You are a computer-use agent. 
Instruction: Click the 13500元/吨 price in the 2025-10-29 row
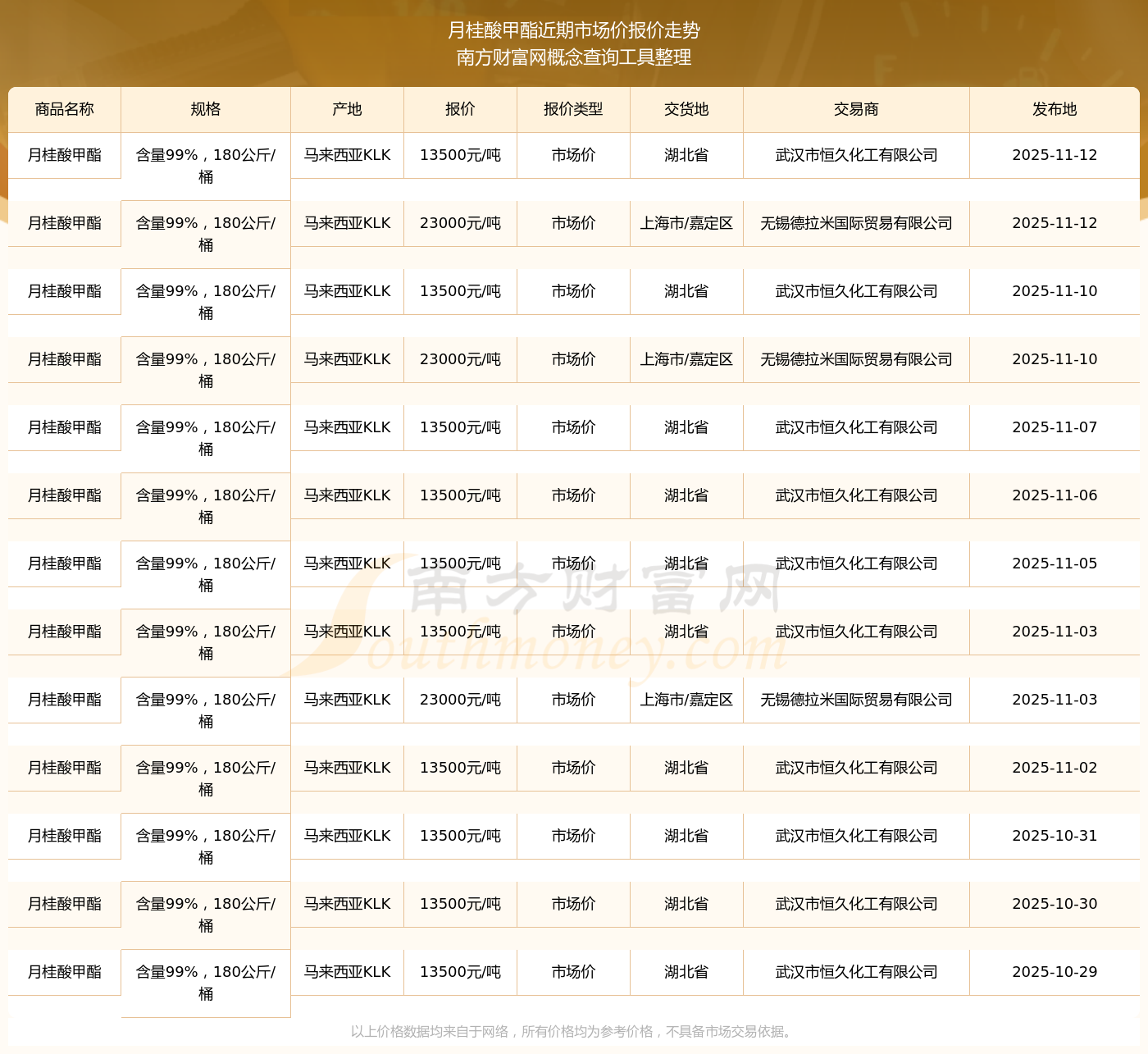click(x=460, y=972)
